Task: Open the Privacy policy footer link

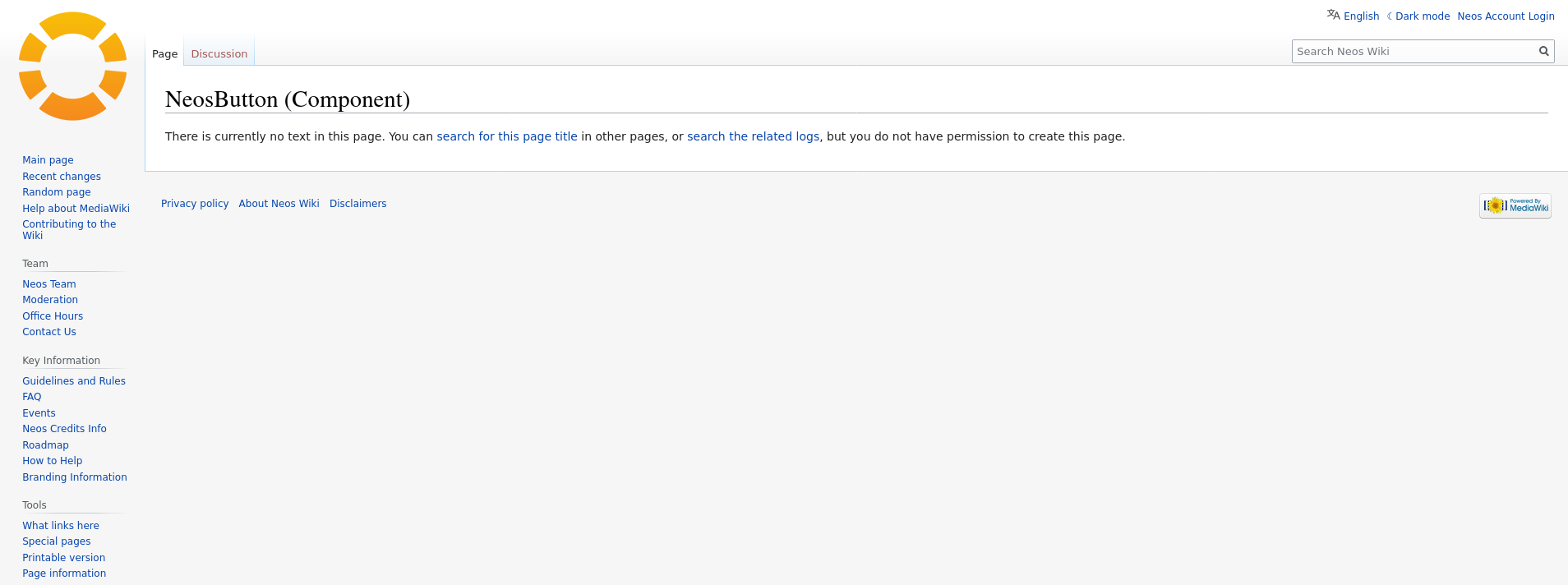Action: [195, 204]
